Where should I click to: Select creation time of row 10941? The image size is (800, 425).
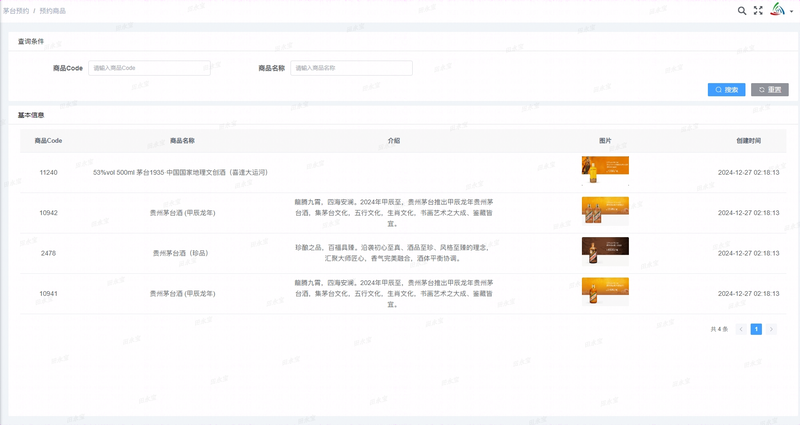pos(748,293)
